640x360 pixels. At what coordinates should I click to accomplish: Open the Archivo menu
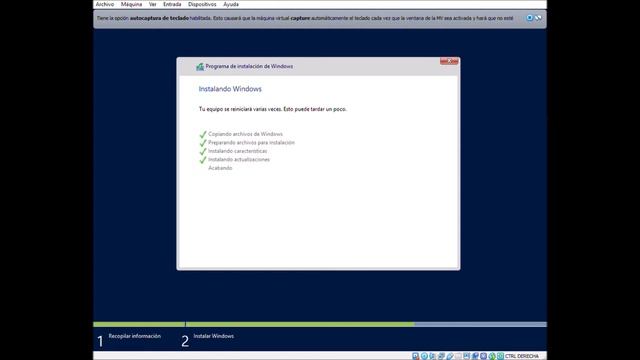click(105, 4)
